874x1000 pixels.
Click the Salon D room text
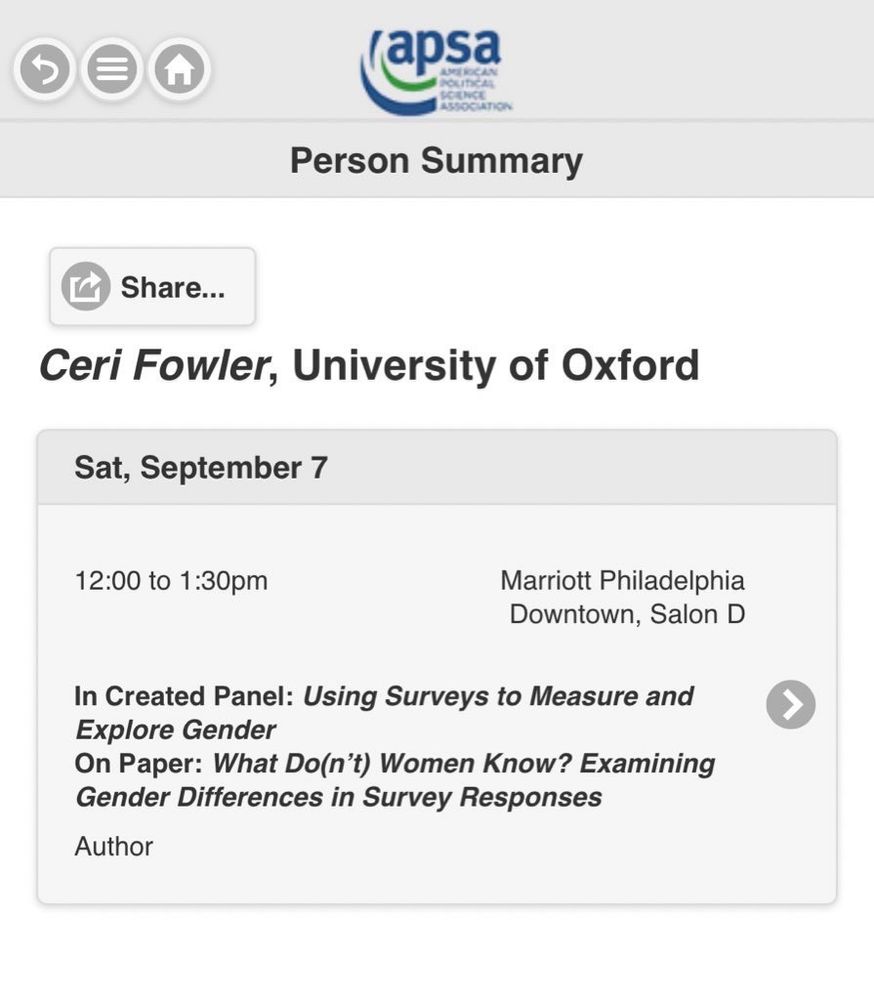click(697, 614)
